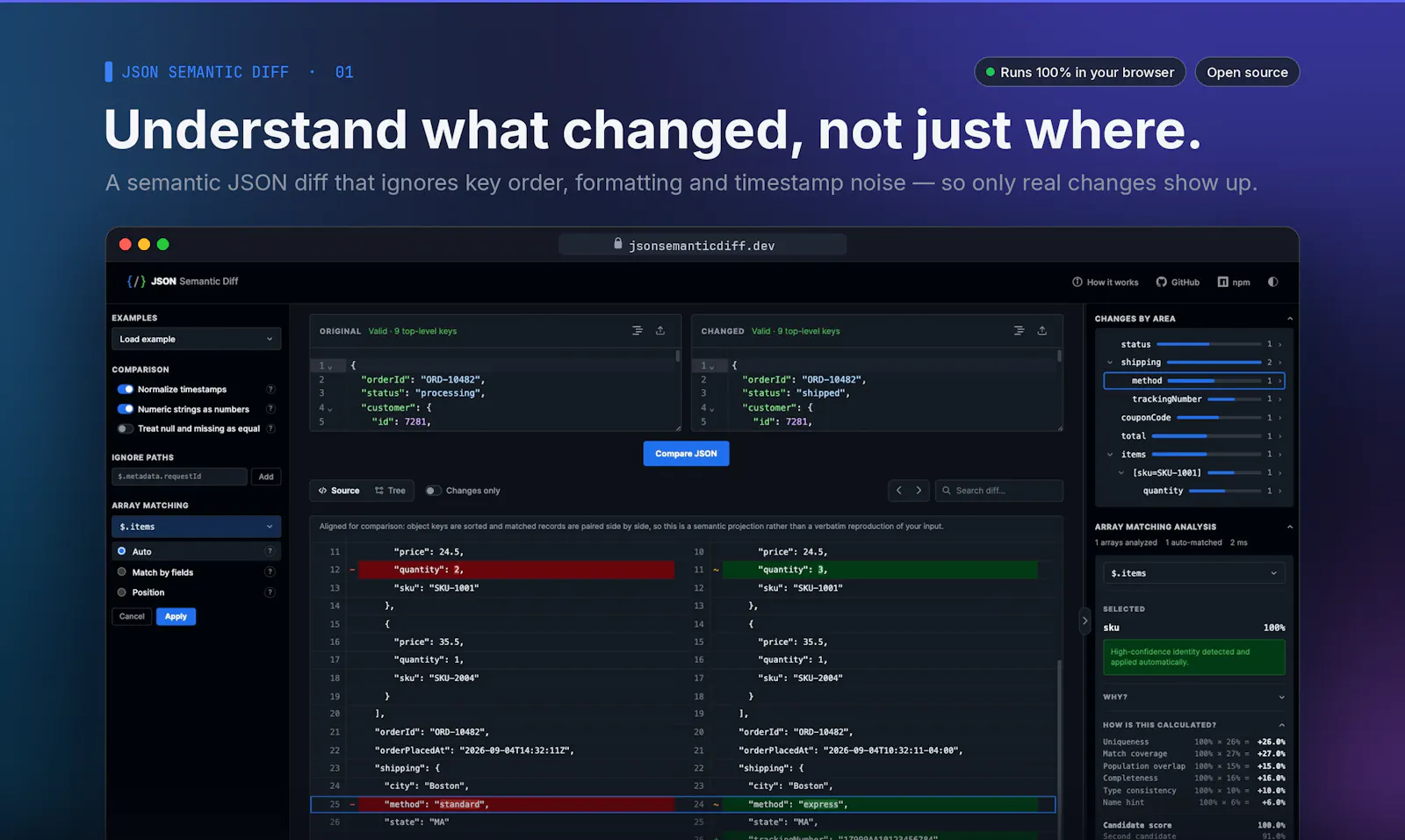Collapse the shipping tree node
This screenshot has width=1405, height=840.
(x=1110, y=363)
